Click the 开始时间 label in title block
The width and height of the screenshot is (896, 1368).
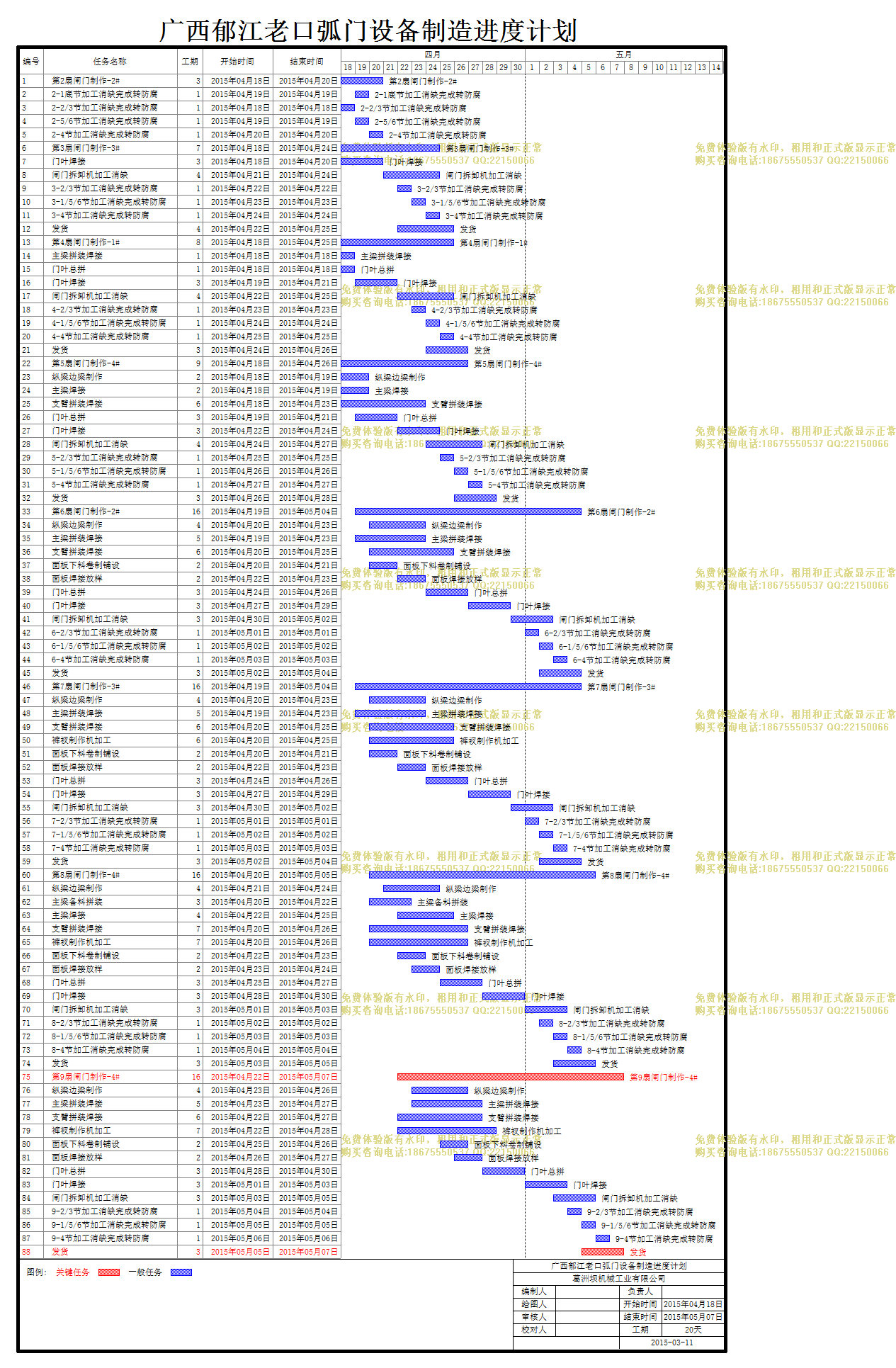click(640, 1304)
